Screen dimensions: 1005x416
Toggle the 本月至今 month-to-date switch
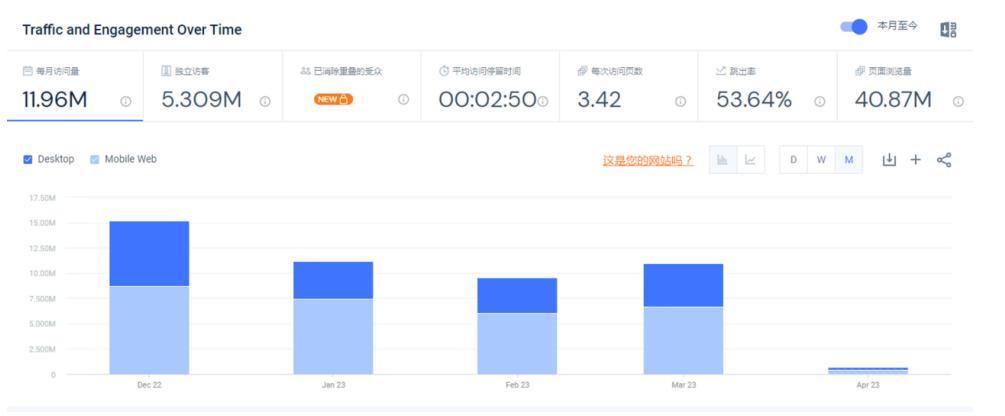[853, 27]
